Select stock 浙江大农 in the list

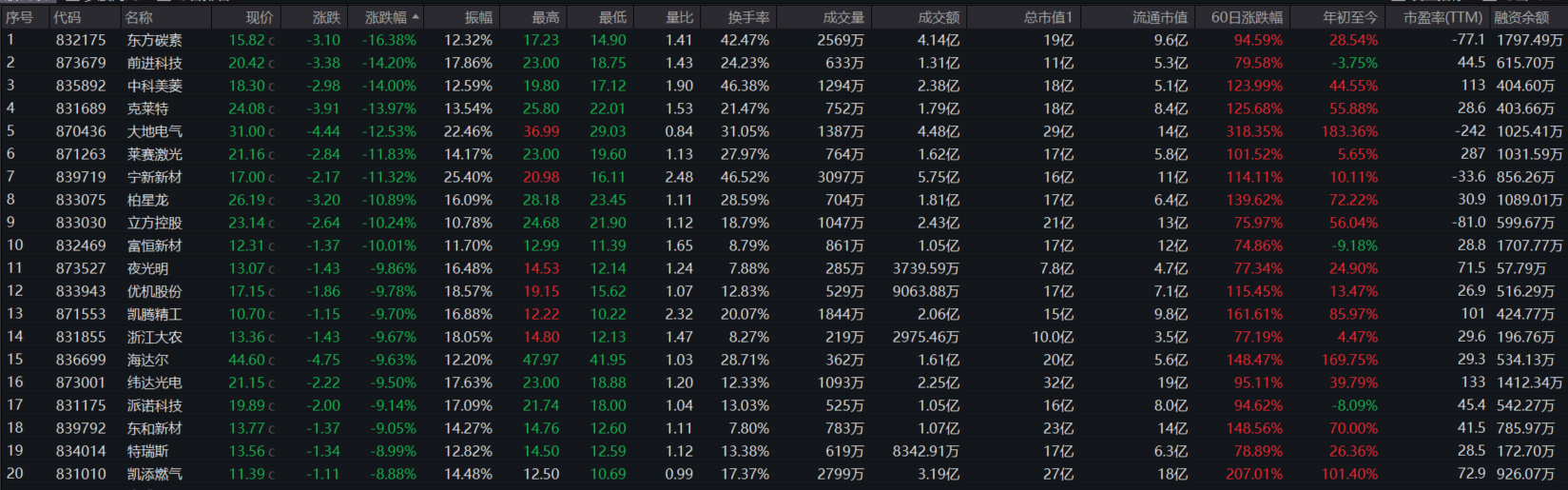[155, 337]
